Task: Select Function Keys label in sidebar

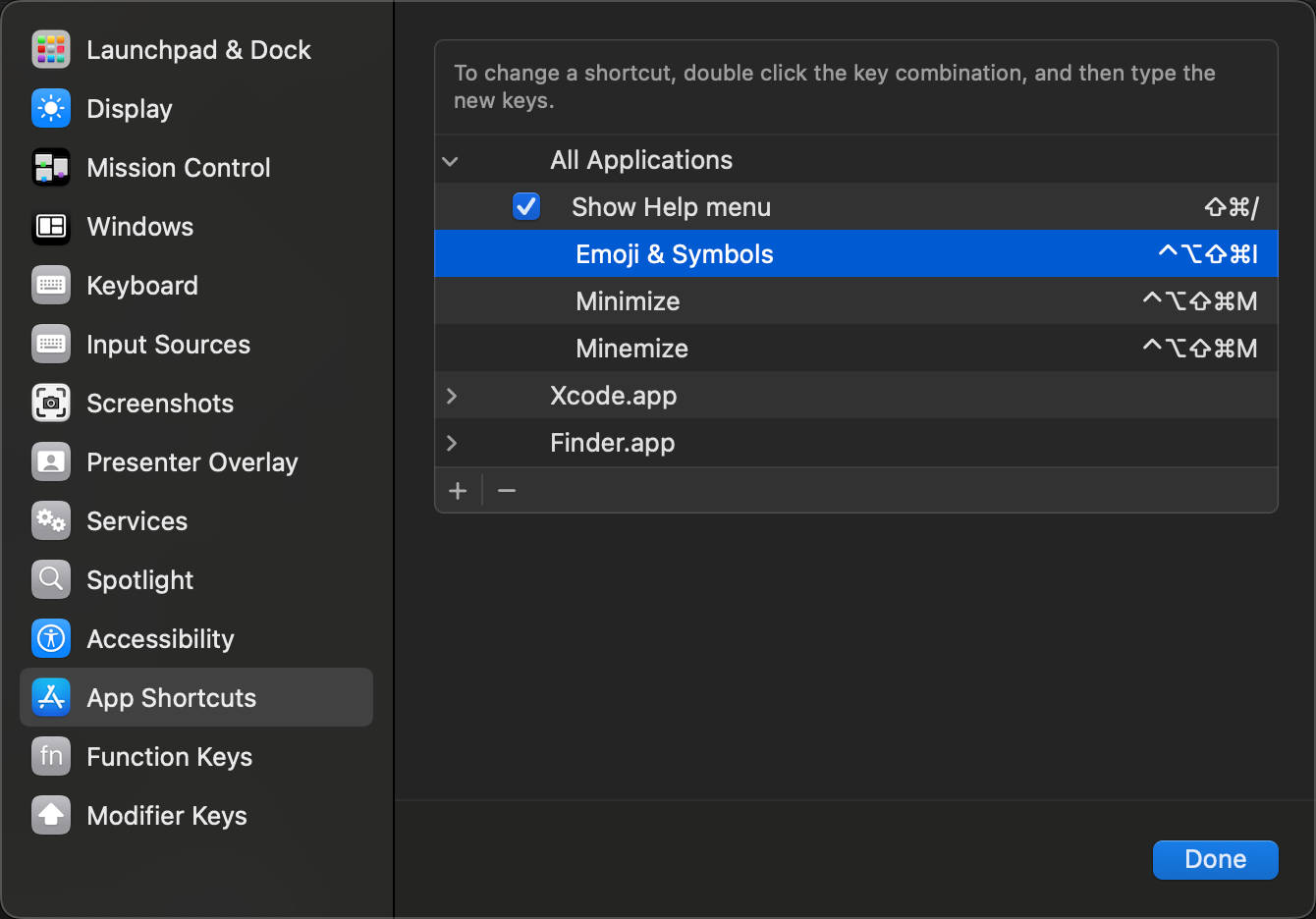Action: coord(170,757)
